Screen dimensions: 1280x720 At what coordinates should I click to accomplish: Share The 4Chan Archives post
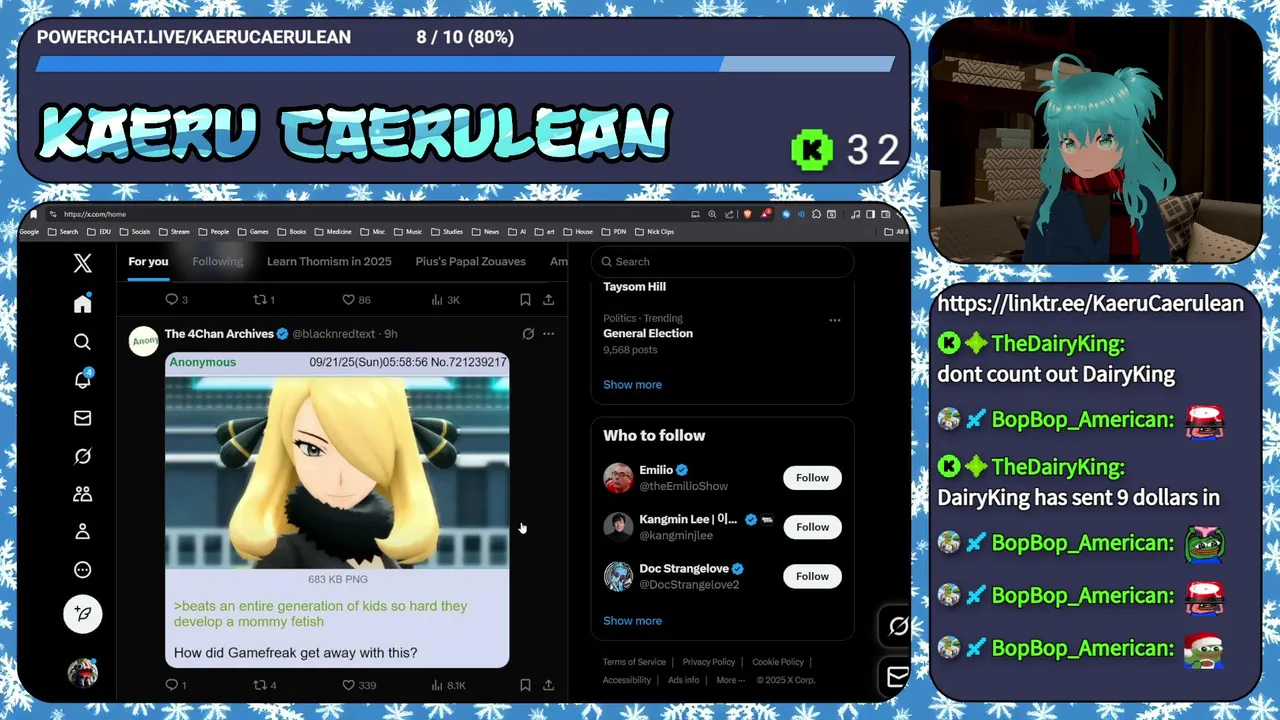coord(548,685)
